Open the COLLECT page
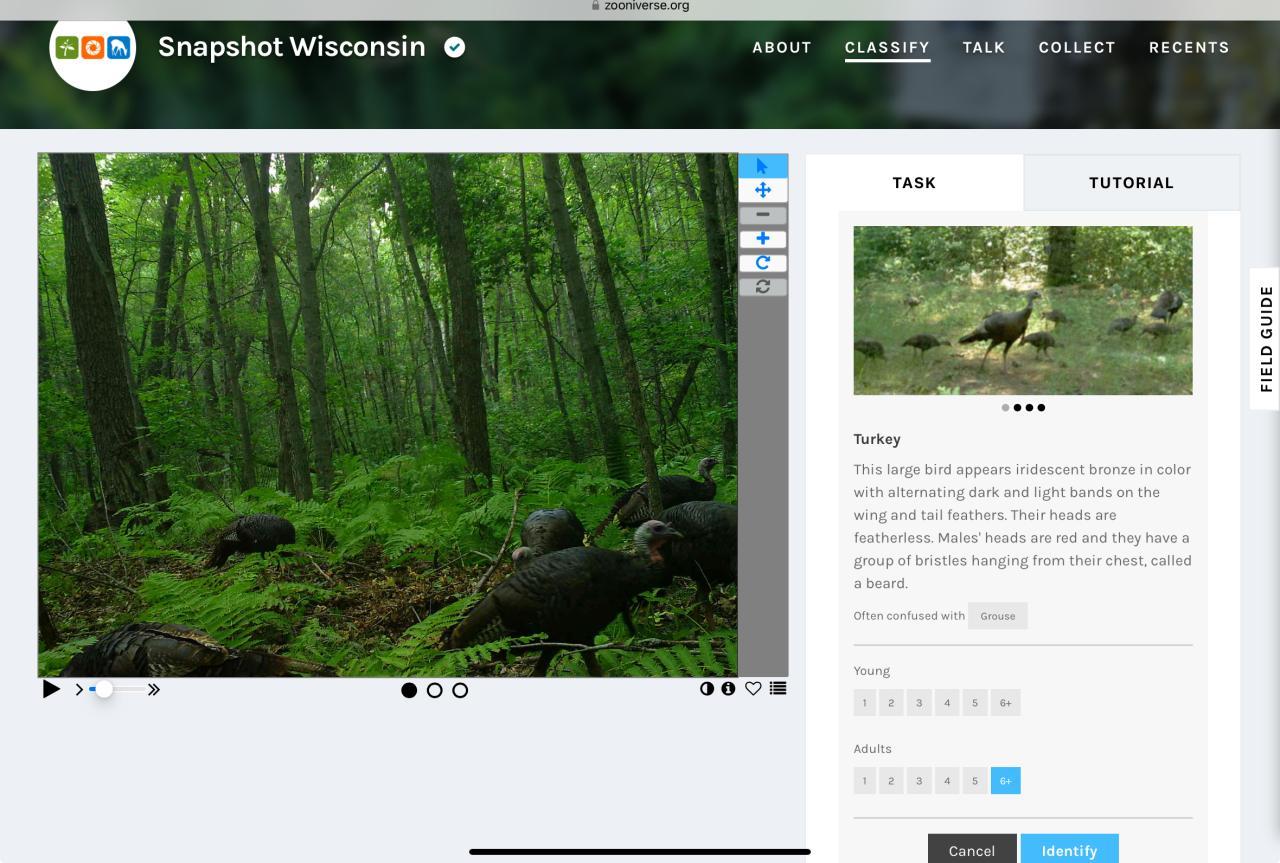The width and height of the screenshot is (1280, 863). click(x=1077, y=47)
